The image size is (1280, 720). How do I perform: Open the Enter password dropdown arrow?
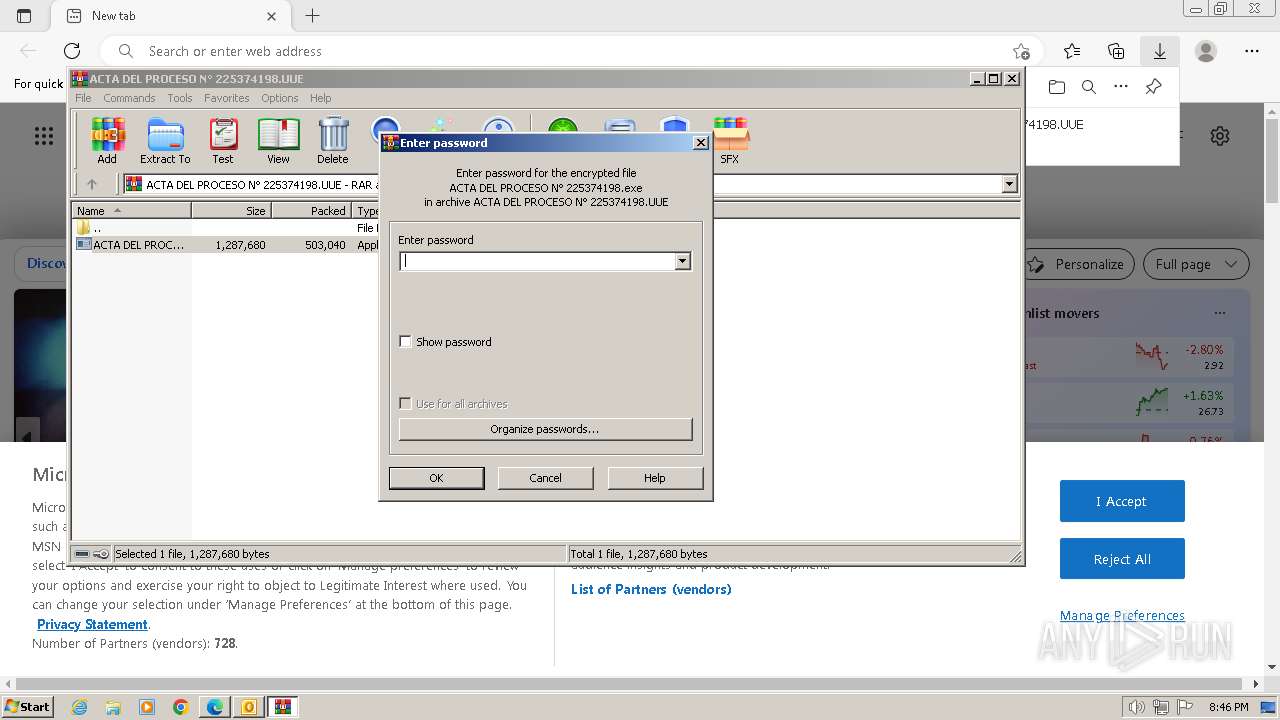click(682, 261)
